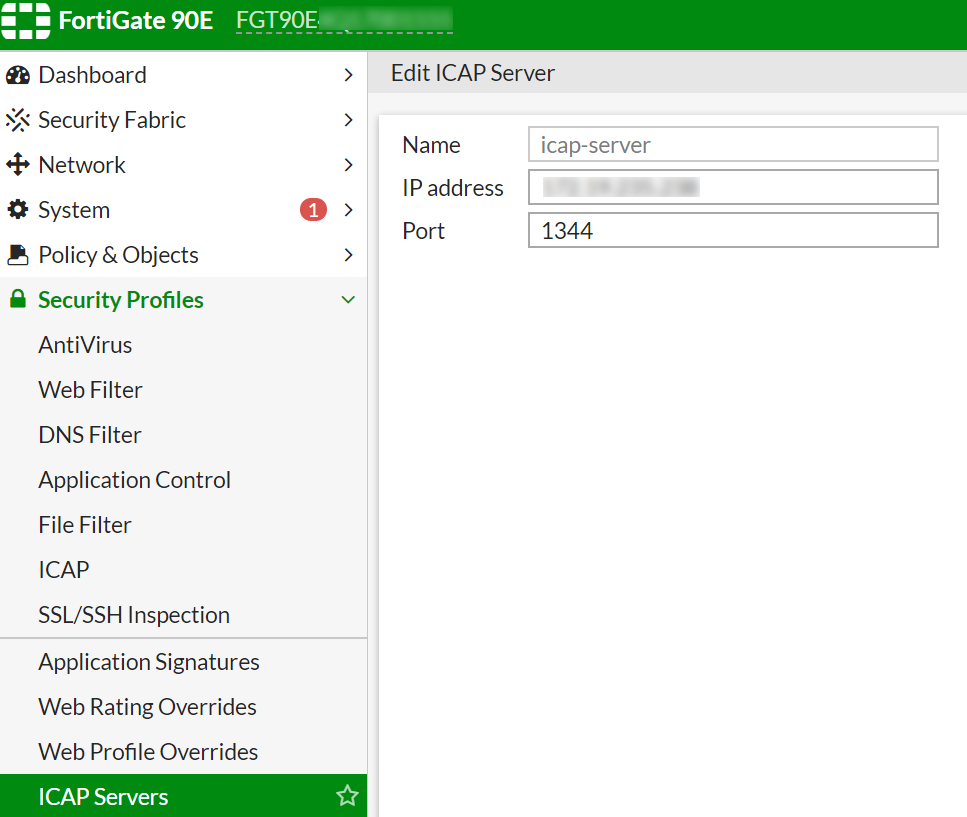Screen dimensions: 967x817
Task: Click the Security Fabric icon
Action: click(x=18, y=120)
